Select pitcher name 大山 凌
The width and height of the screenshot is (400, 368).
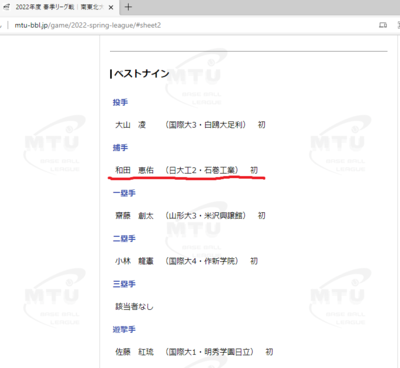[x=130, y=125]
